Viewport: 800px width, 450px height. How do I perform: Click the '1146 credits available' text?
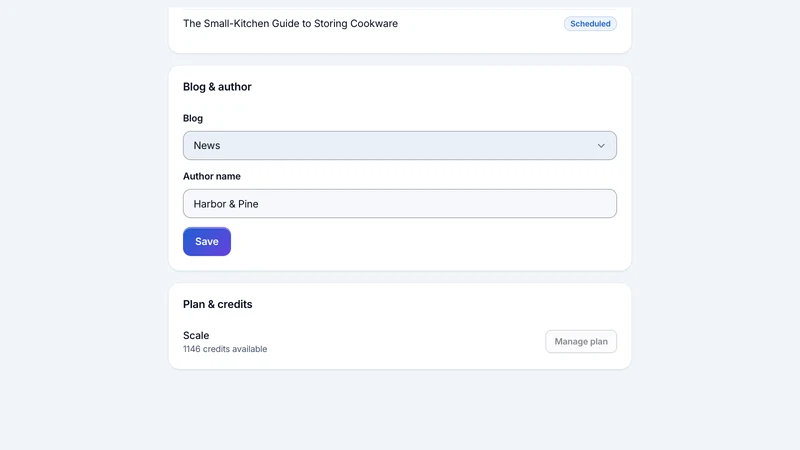click(x=225, y=349)
